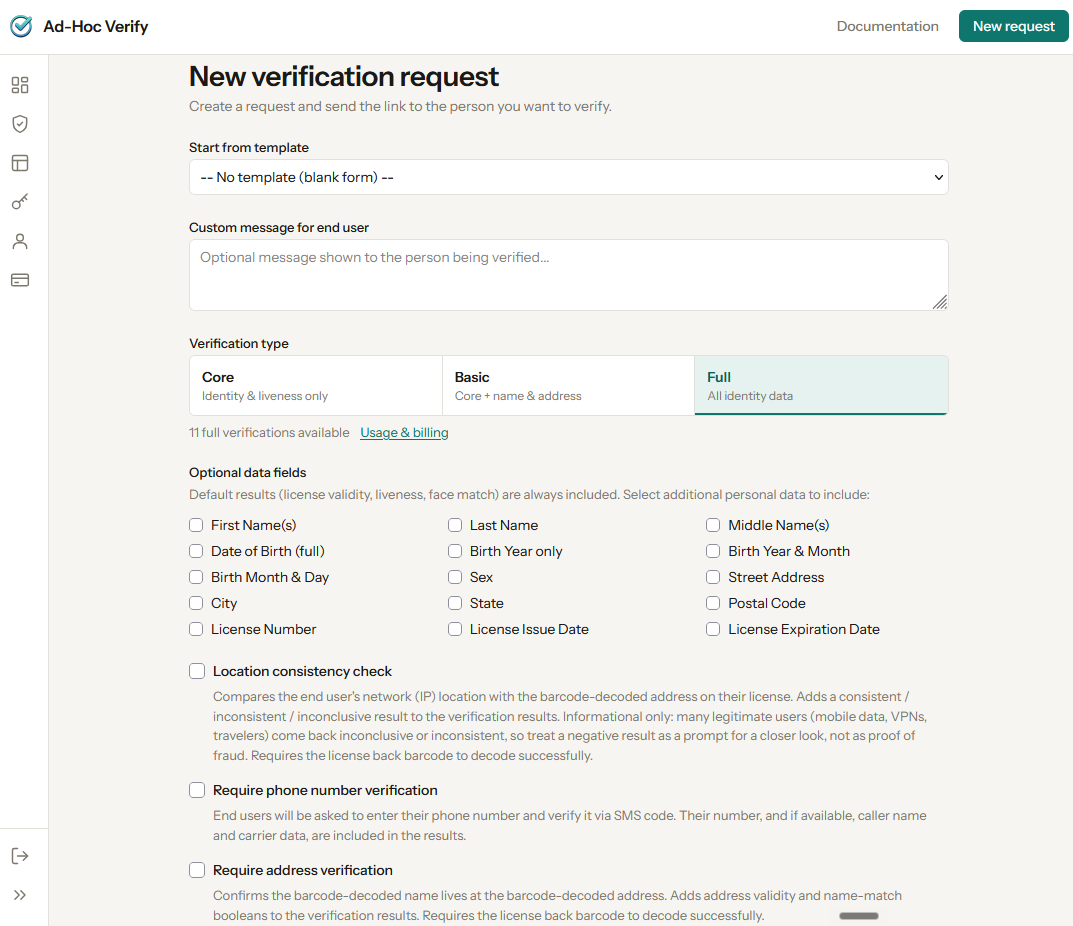Open the templates layout icon in sidebar

pyautogui.click(x=20, y=163)
